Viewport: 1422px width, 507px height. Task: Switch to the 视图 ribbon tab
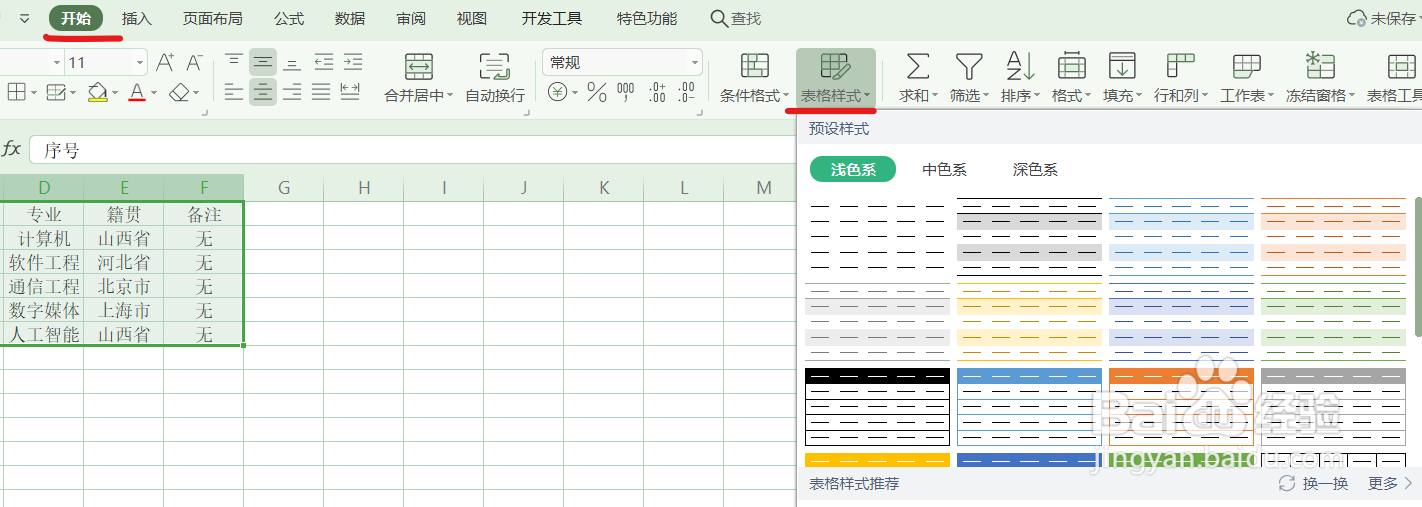pyautogui.click(x=472, y=18)
